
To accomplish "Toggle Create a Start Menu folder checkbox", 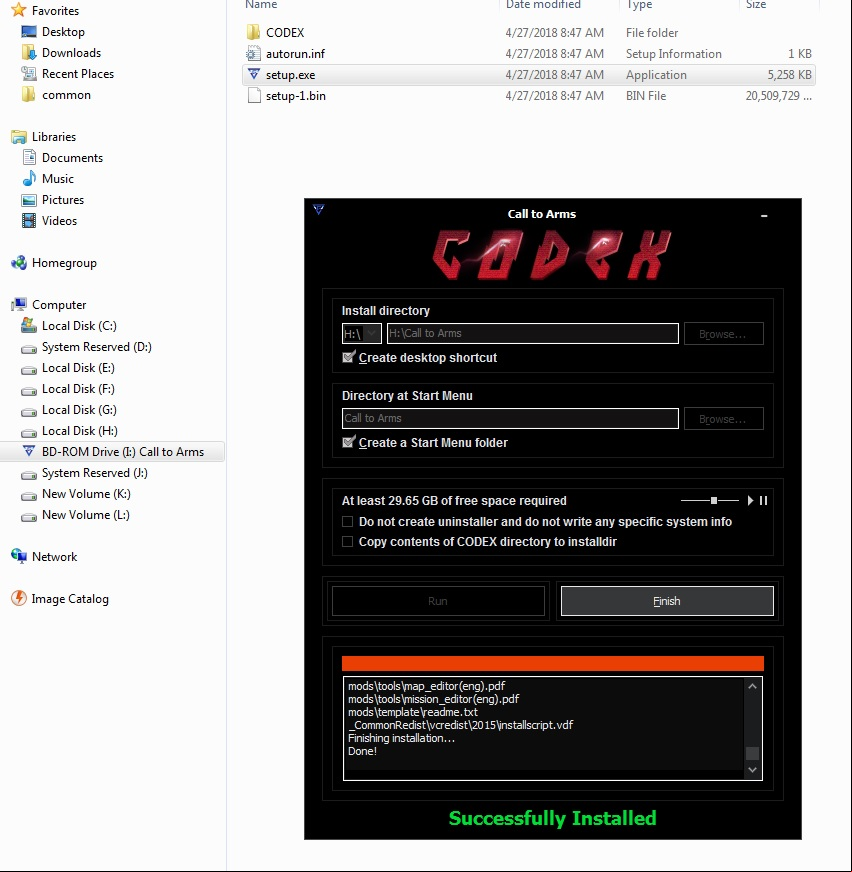I will [x=348, y=442].
